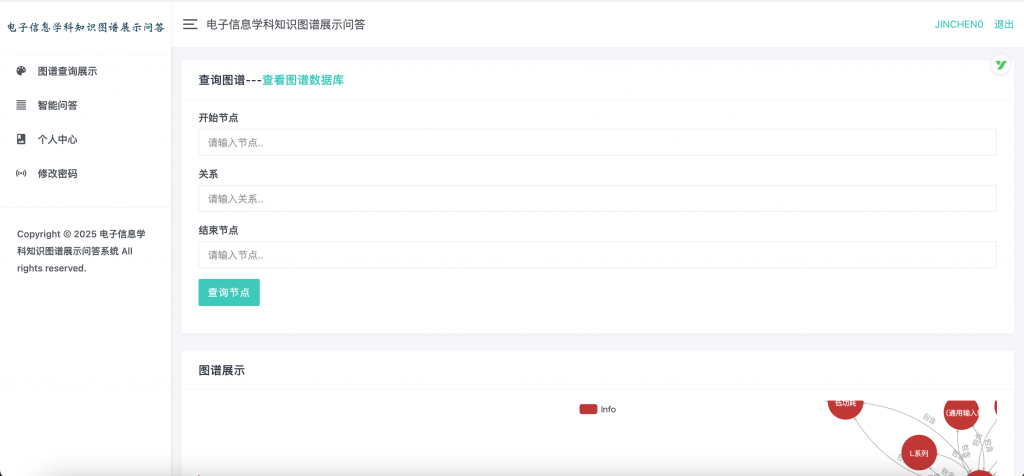The width and height of the screenshot is (1024, 476).
Task: Open the 查看图谱数据库 link
Action: pos(303,80)
